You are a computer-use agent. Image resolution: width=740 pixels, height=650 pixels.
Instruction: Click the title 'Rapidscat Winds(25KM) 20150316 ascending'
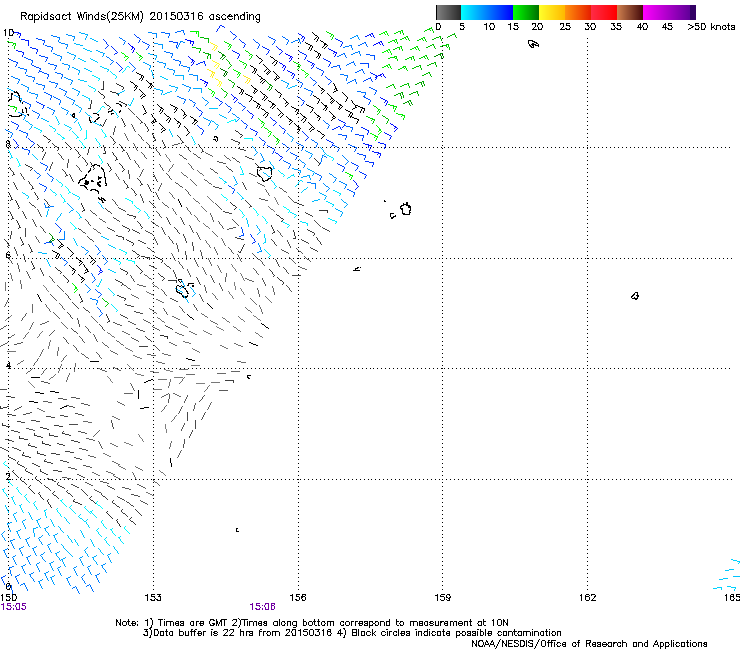[140, 17]
